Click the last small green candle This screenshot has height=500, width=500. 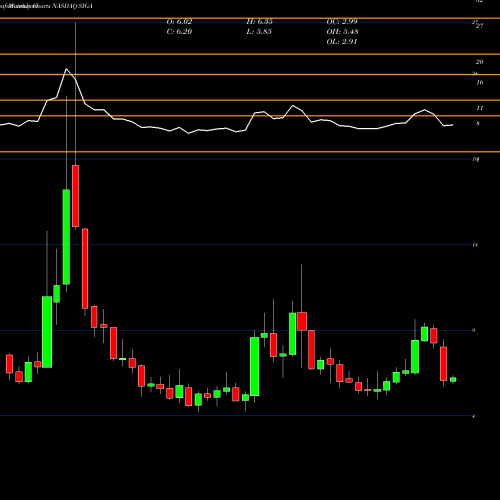453,379
